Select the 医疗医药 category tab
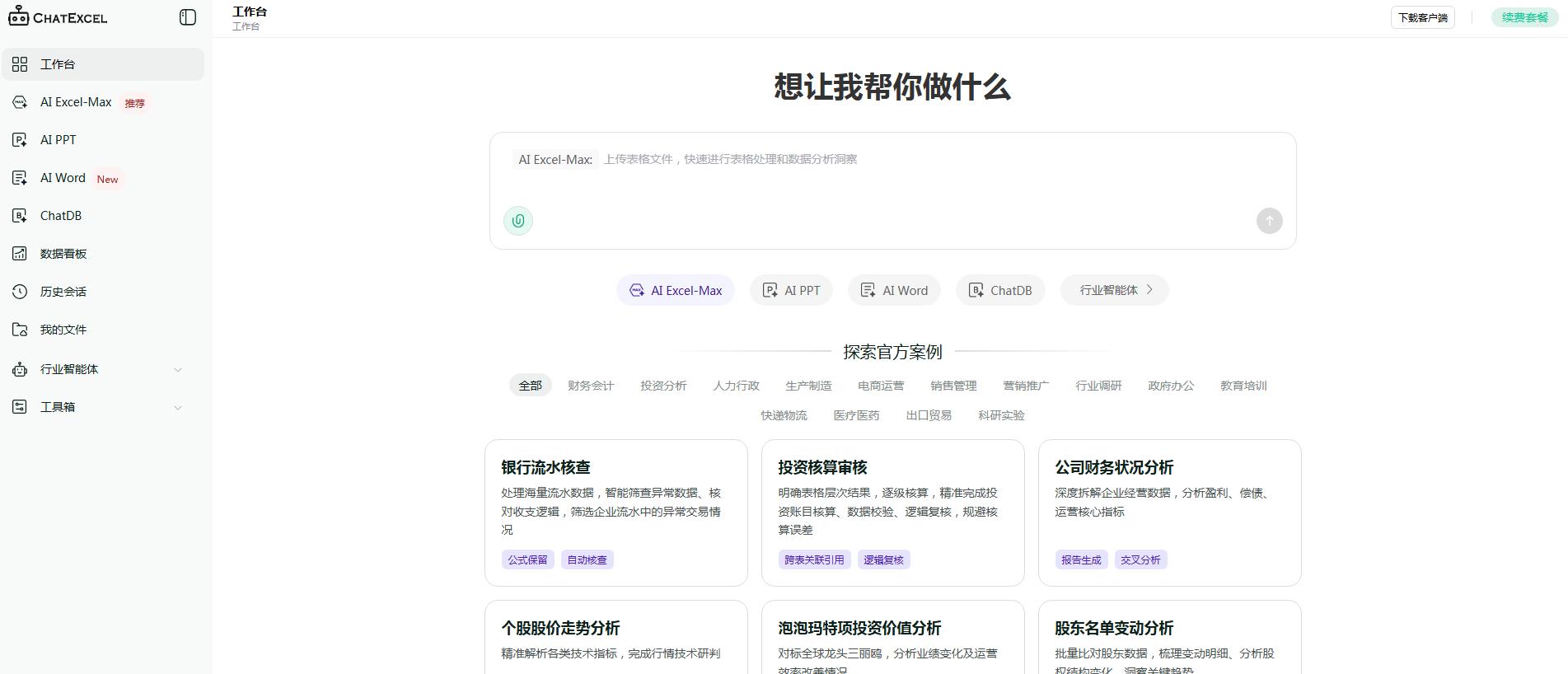1568x674 pixels. (856, 415)
